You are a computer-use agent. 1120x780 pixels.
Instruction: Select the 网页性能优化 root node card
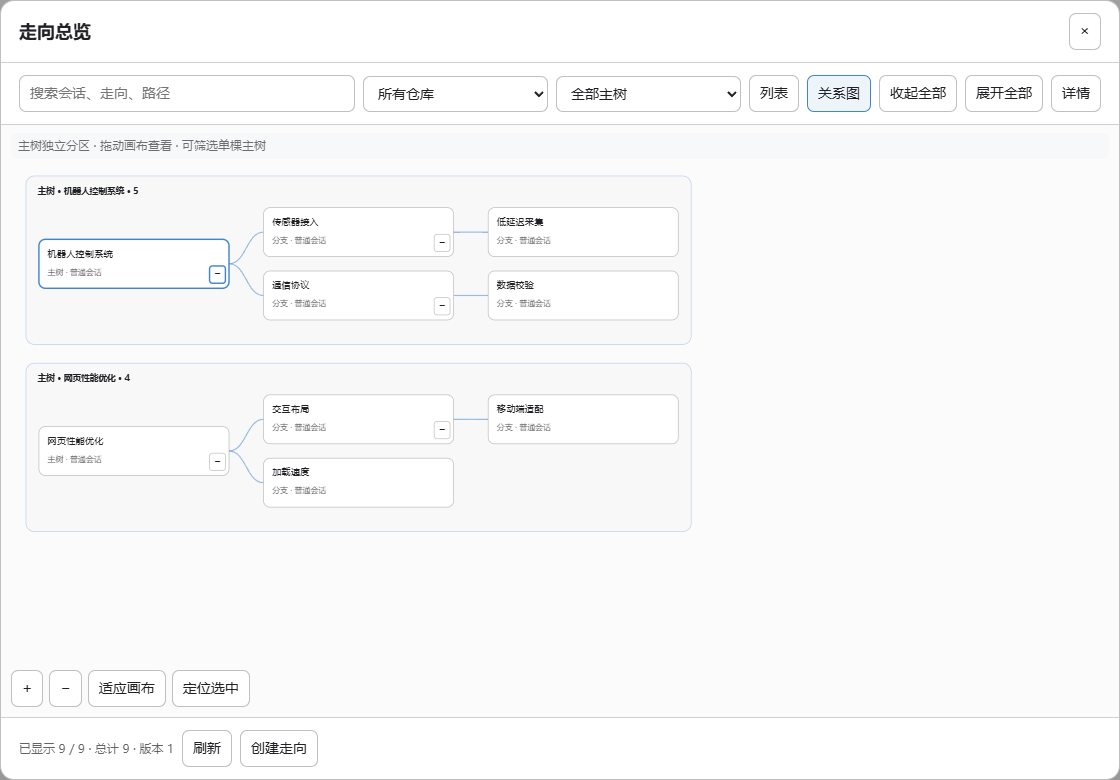pos(134,451)
